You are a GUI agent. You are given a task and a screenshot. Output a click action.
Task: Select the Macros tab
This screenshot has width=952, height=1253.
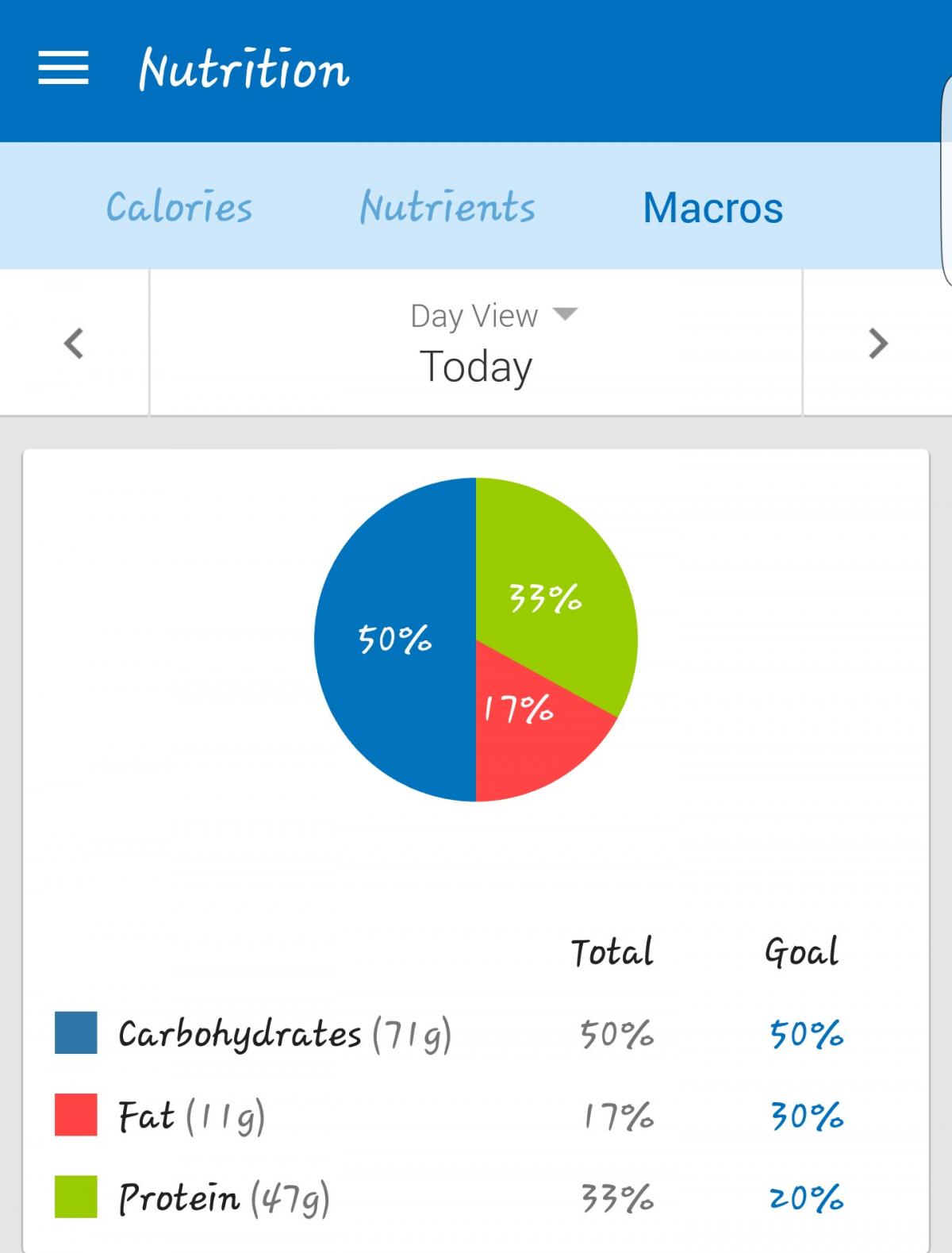point(712,208)
